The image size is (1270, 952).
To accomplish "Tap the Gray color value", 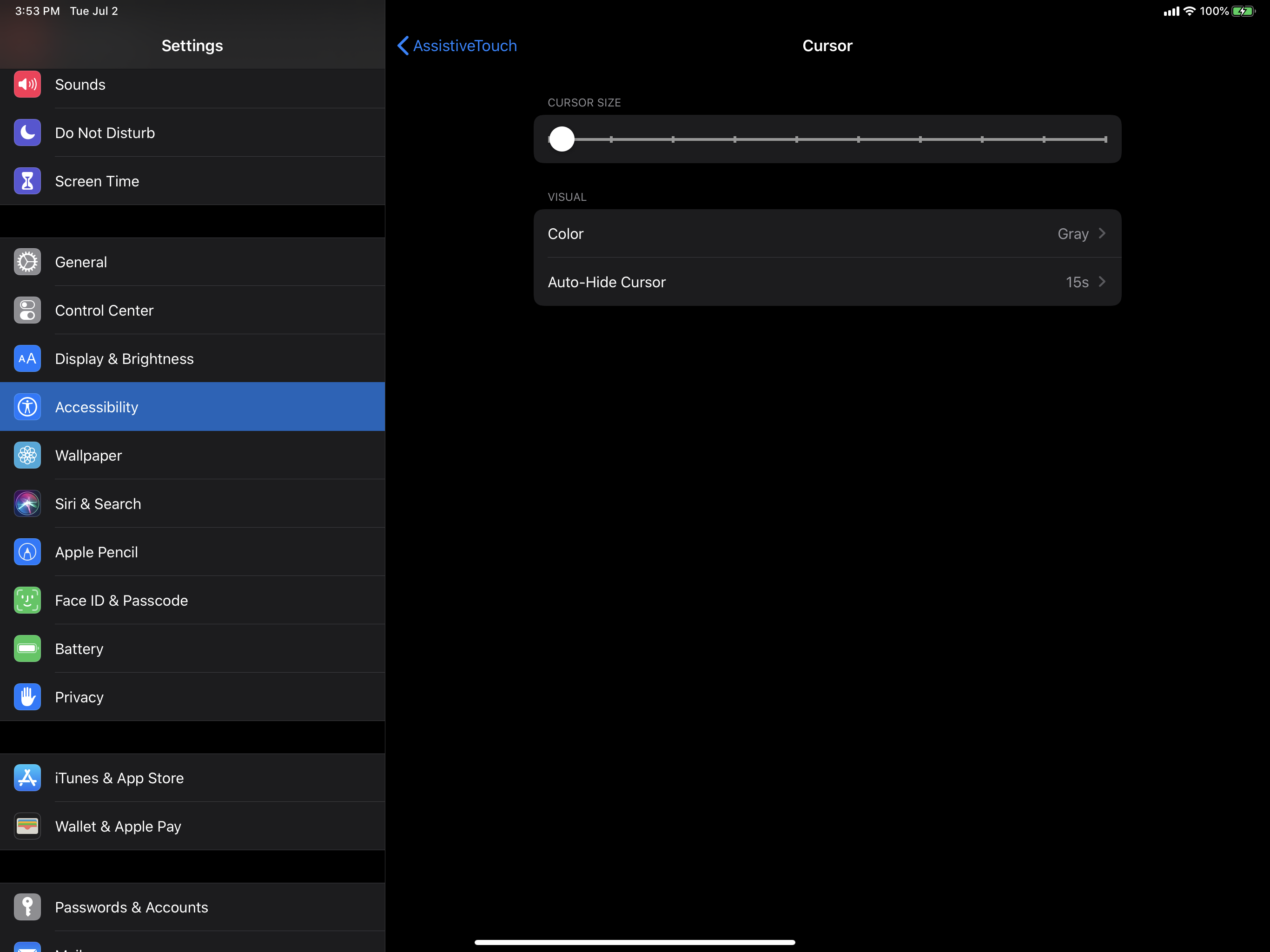I will (x=1072, y=234).
